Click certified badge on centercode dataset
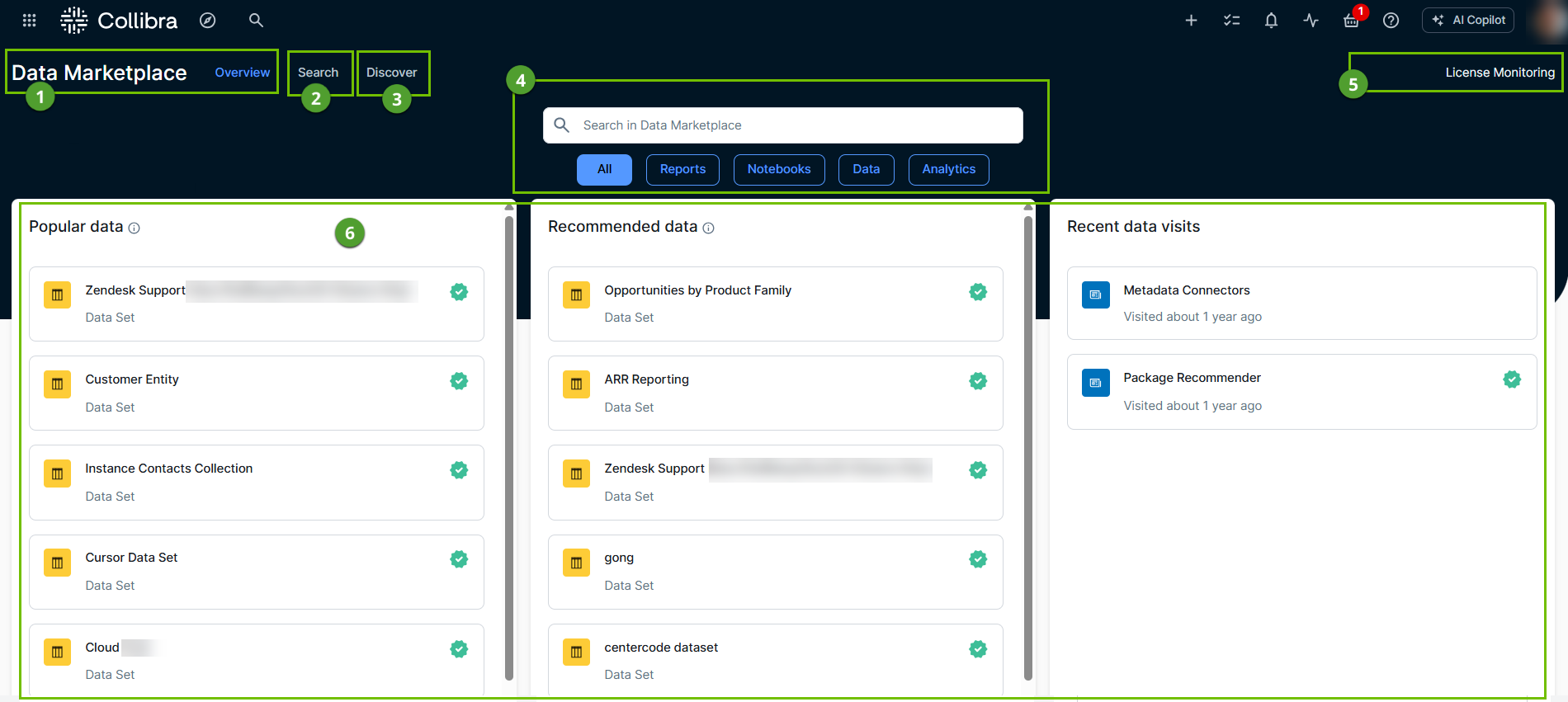This screenshot has width=1568, height=702. (978, 648)
